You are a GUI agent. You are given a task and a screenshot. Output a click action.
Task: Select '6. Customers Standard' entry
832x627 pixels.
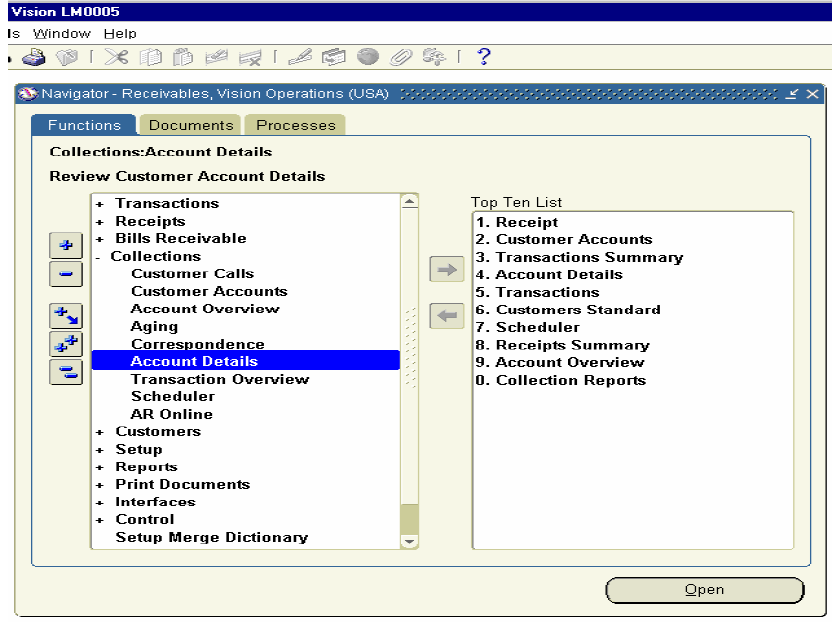[568, 309]
